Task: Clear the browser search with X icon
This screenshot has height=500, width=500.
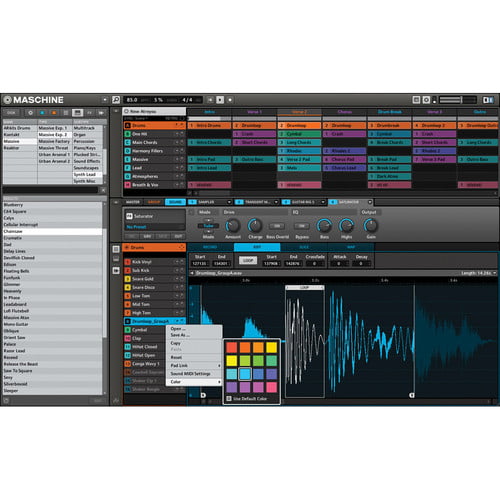Action: [103, 190]
